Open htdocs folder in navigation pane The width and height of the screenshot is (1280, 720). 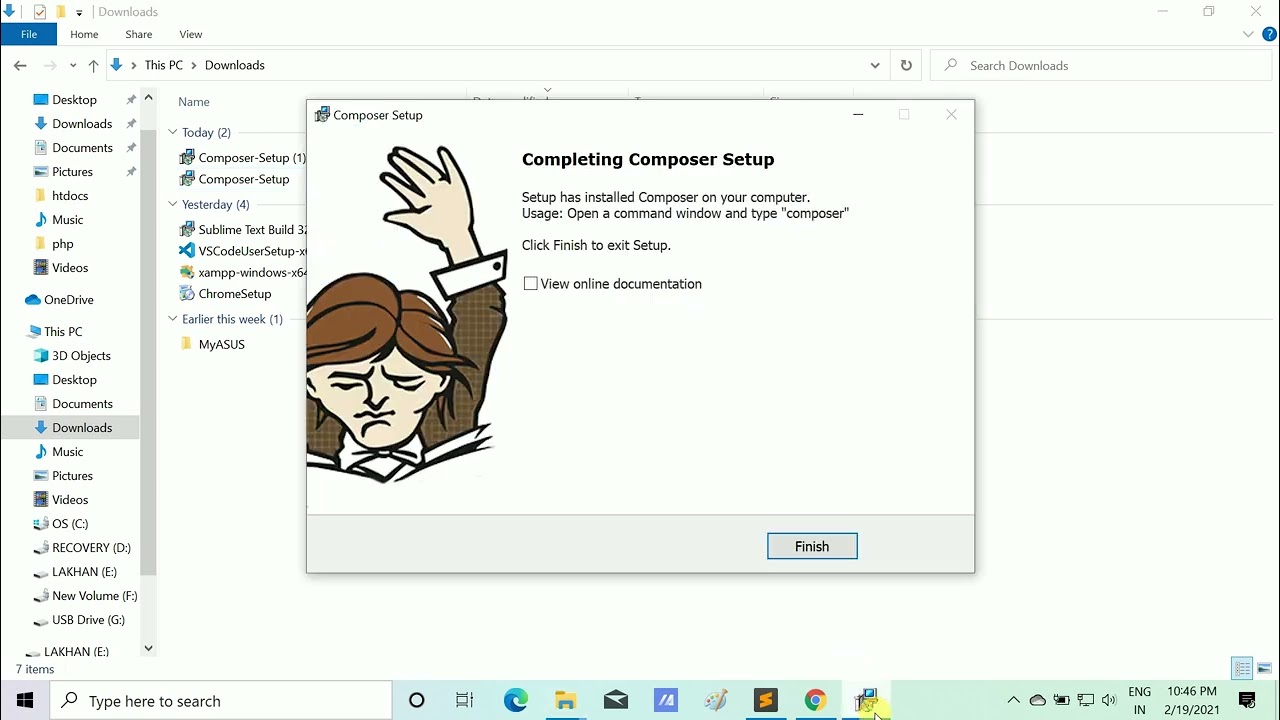pyautogui.click(x=70, y=196)
